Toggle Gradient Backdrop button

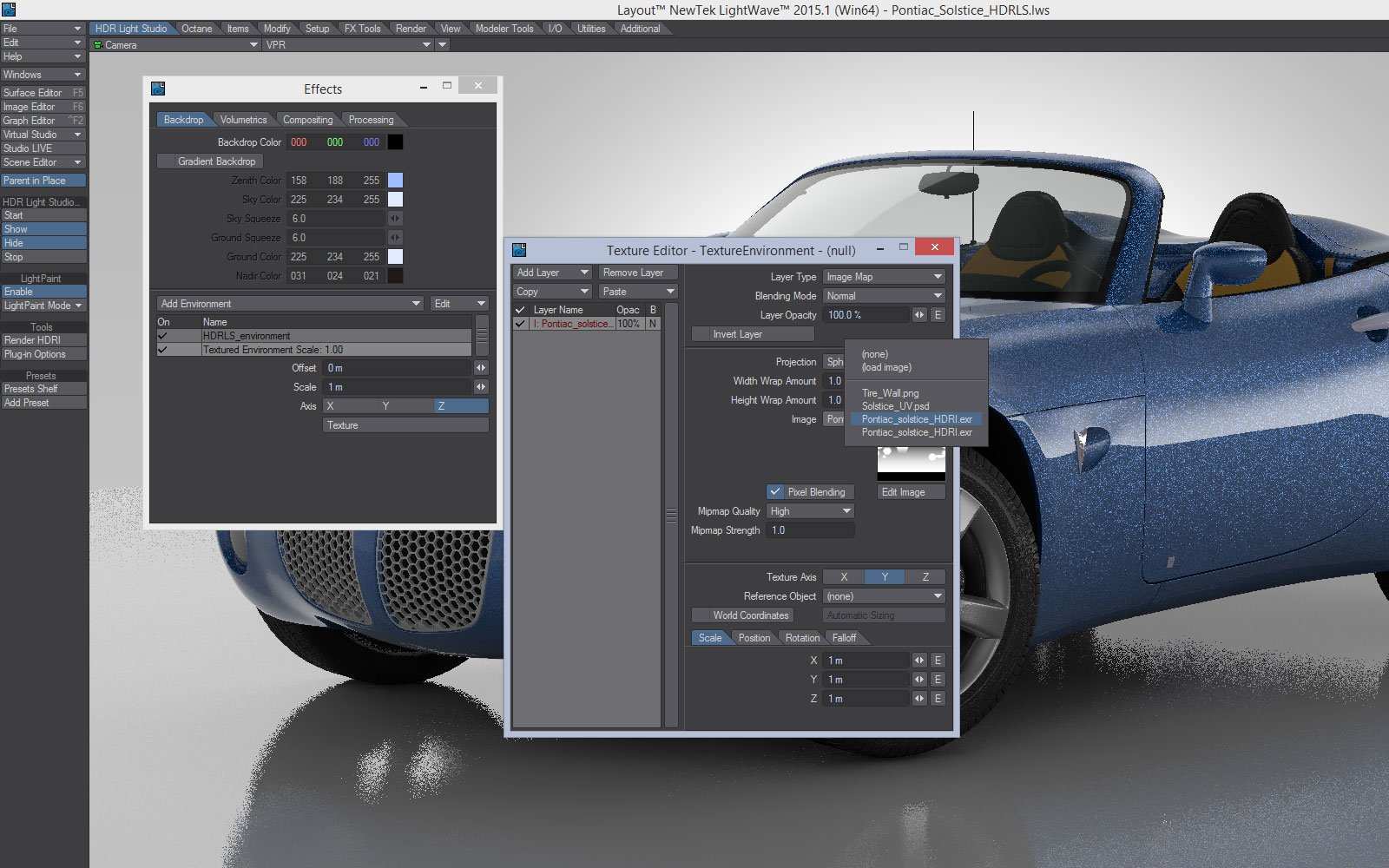click(210, 161)
